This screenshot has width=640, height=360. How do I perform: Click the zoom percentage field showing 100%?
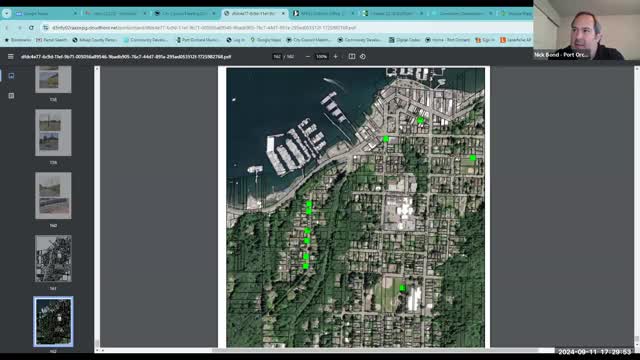click(x=322, y=56)
